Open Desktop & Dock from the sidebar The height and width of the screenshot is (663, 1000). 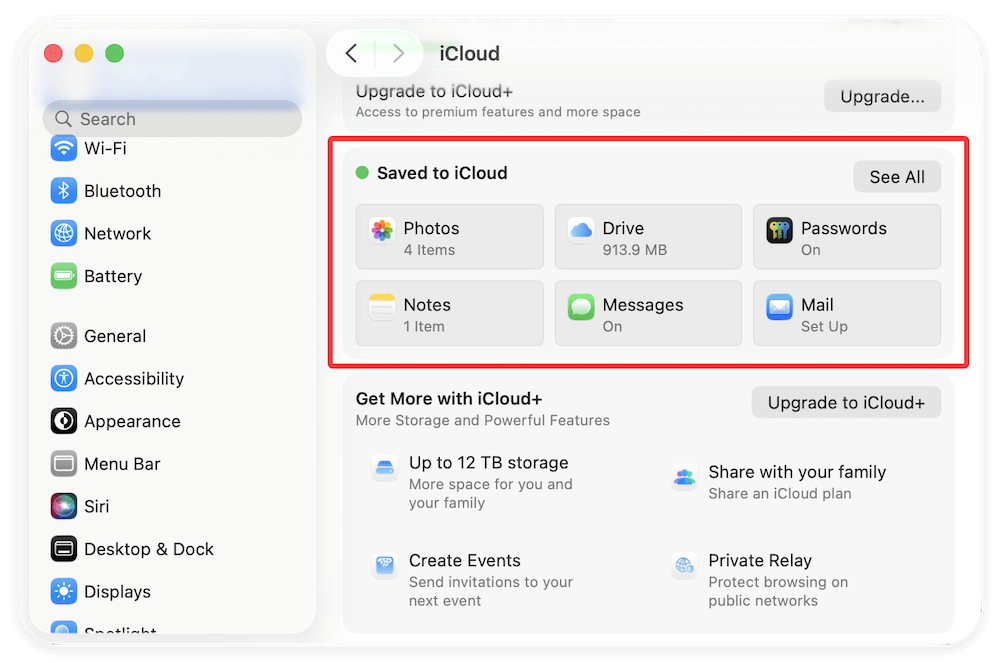[x=63, y=549]
